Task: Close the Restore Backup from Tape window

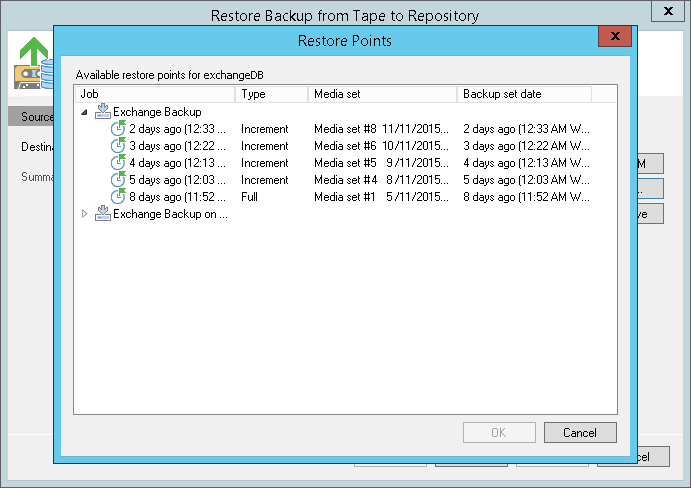Action: tap(669, 11)
